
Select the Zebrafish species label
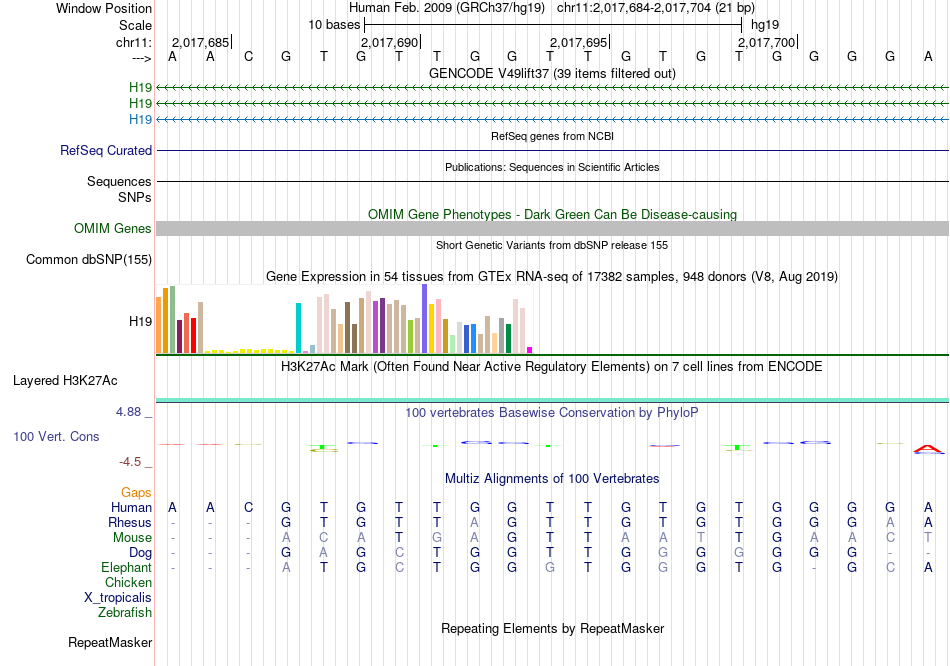tap(125, 613)
